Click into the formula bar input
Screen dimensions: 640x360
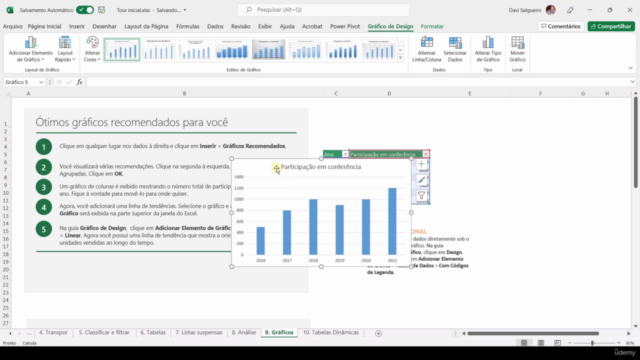tap(357, 82)
